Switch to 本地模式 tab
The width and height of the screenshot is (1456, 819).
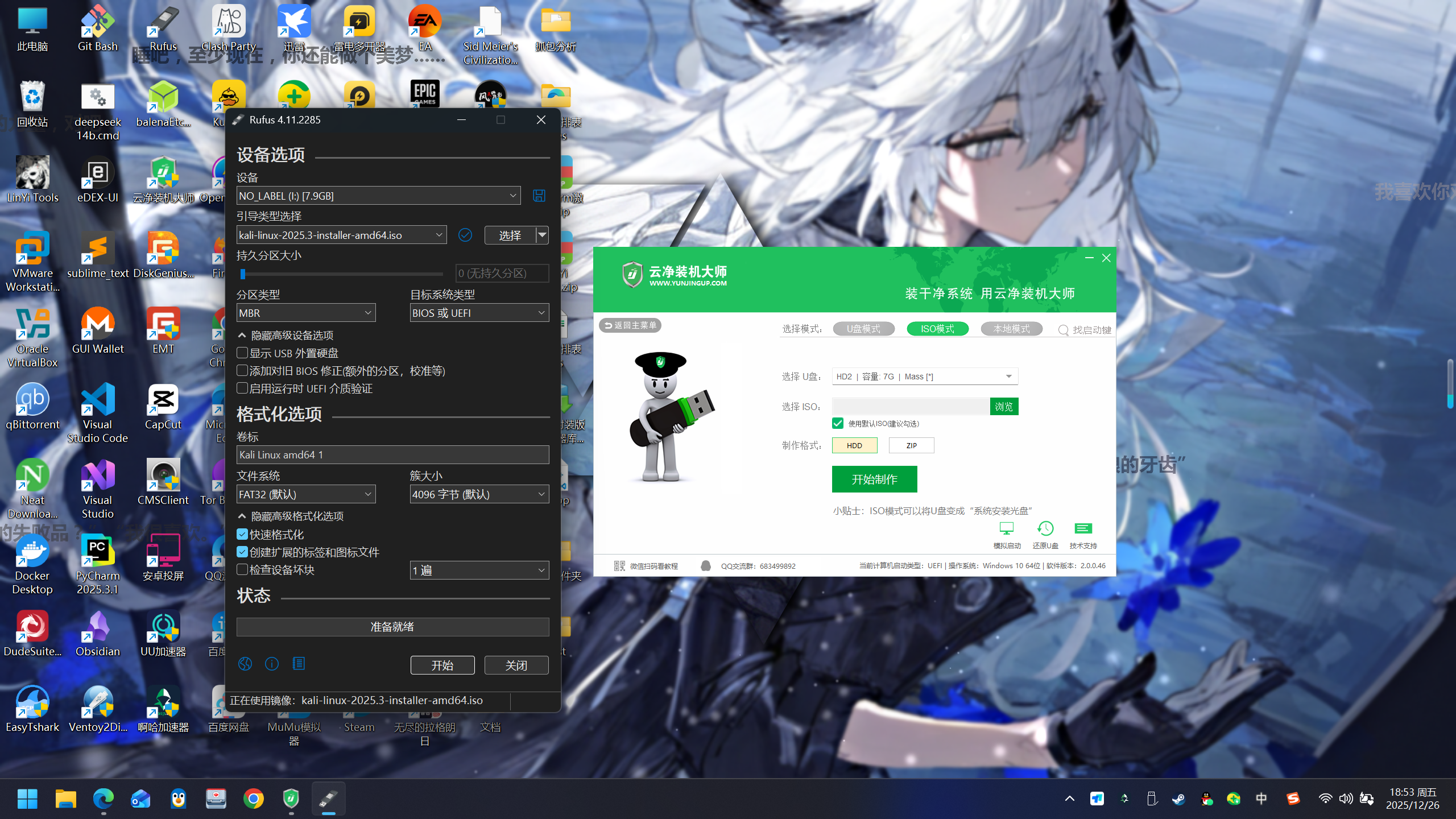pos(1011,329)
